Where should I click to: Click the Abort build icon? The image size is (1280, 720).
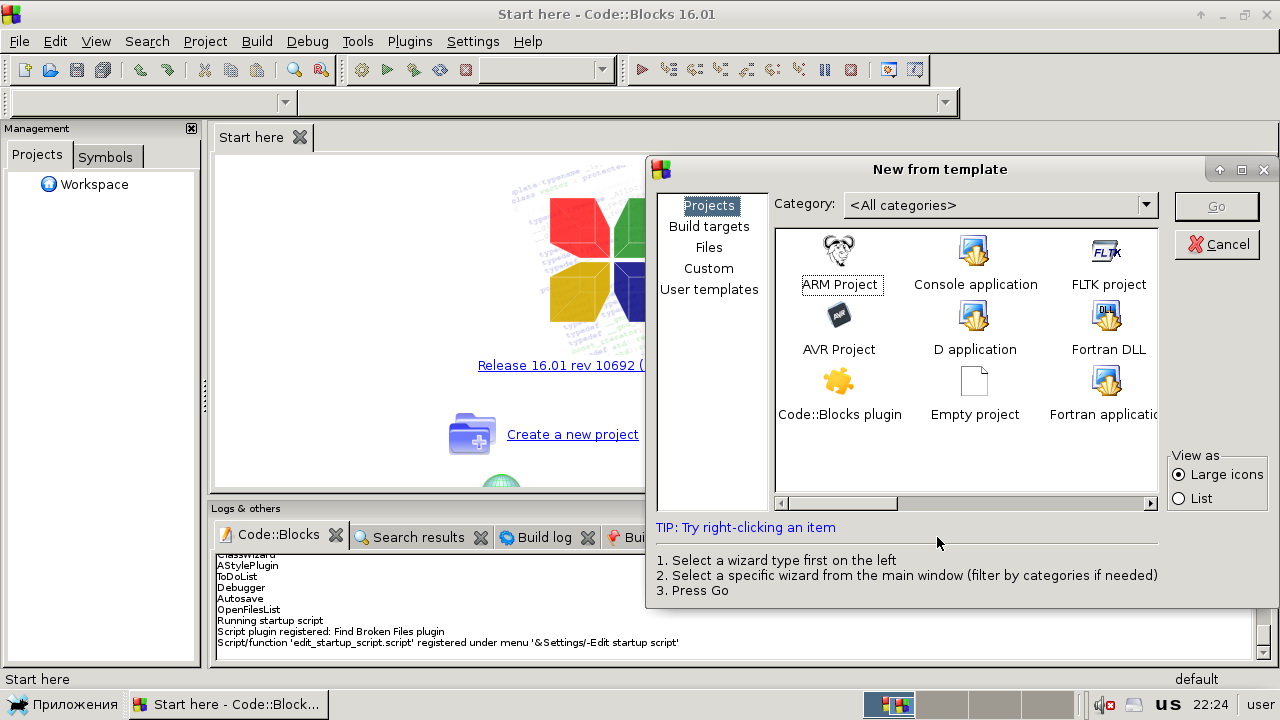[465, 70]
